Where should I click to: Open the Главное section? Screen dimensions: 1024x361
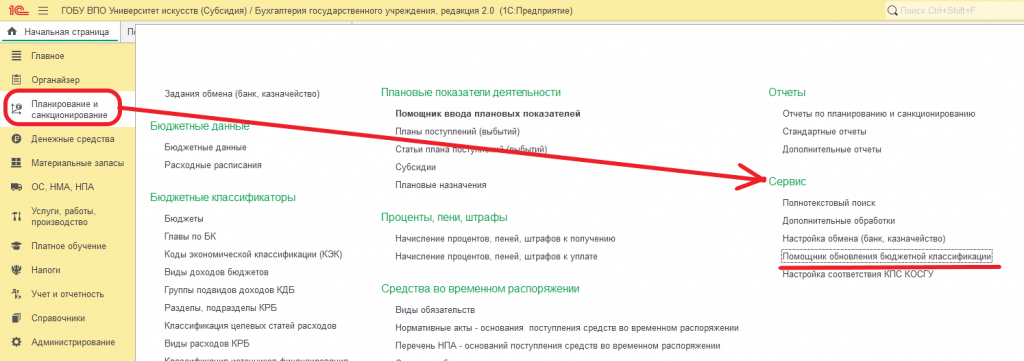(48, 56)
